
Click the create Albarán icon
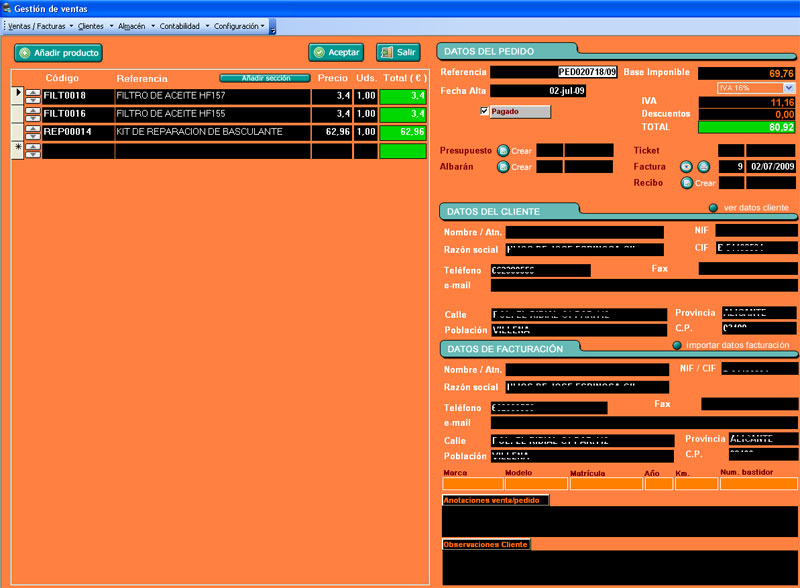[x=503, y=167]
